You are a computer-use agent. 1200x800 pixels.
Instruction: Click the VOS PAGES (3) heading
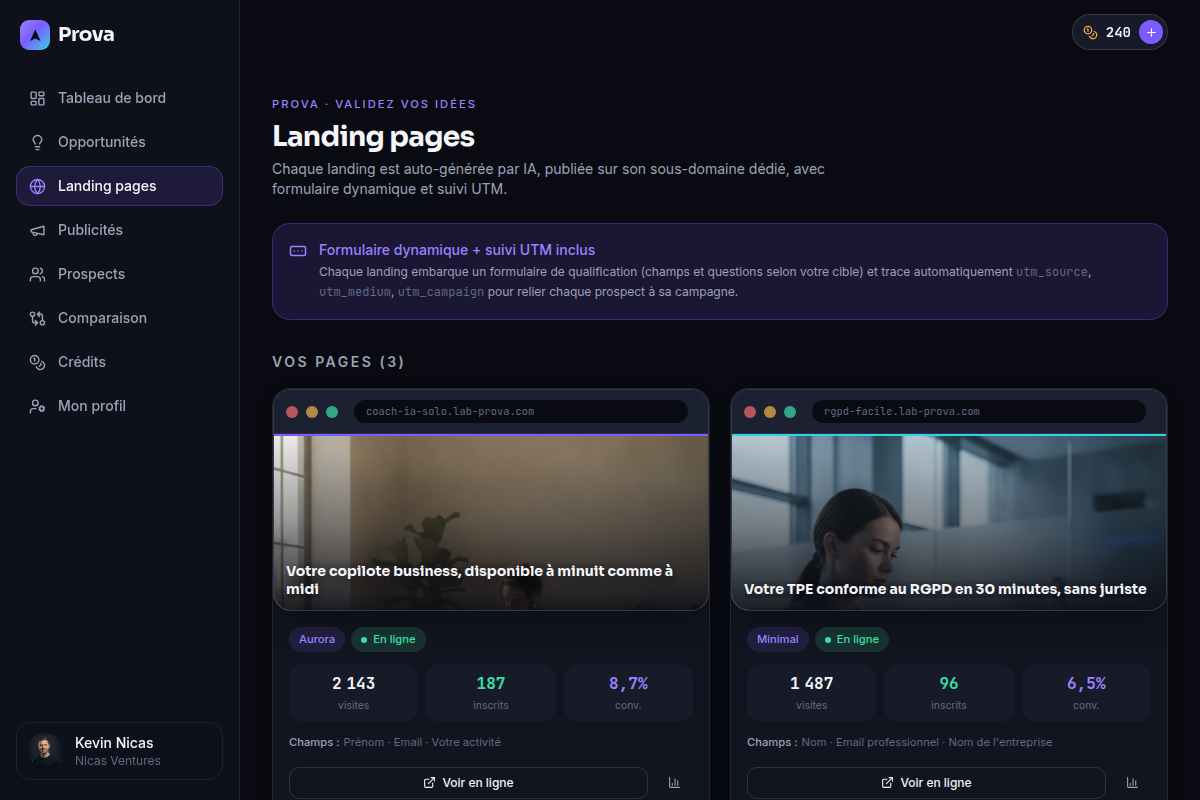(338, 362)
